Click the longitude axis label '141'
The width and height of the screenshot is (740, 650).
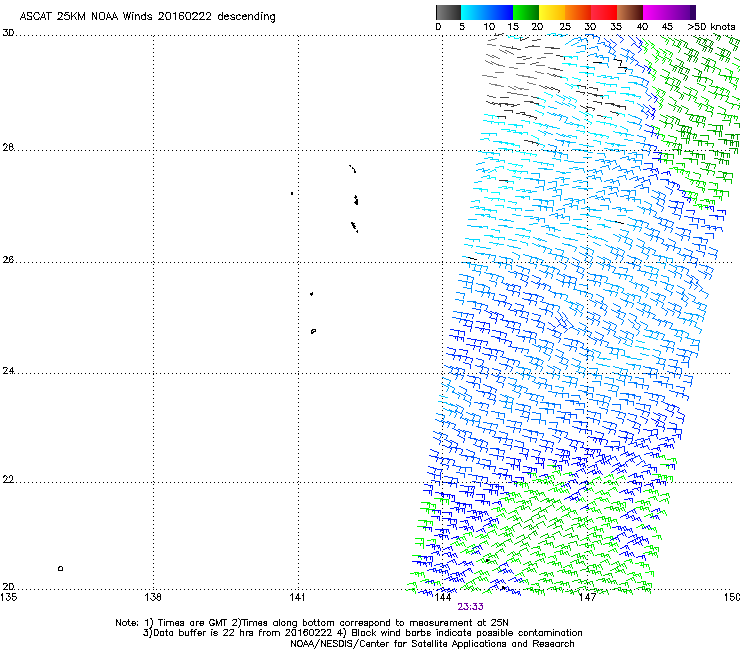[x=297, y=597]
